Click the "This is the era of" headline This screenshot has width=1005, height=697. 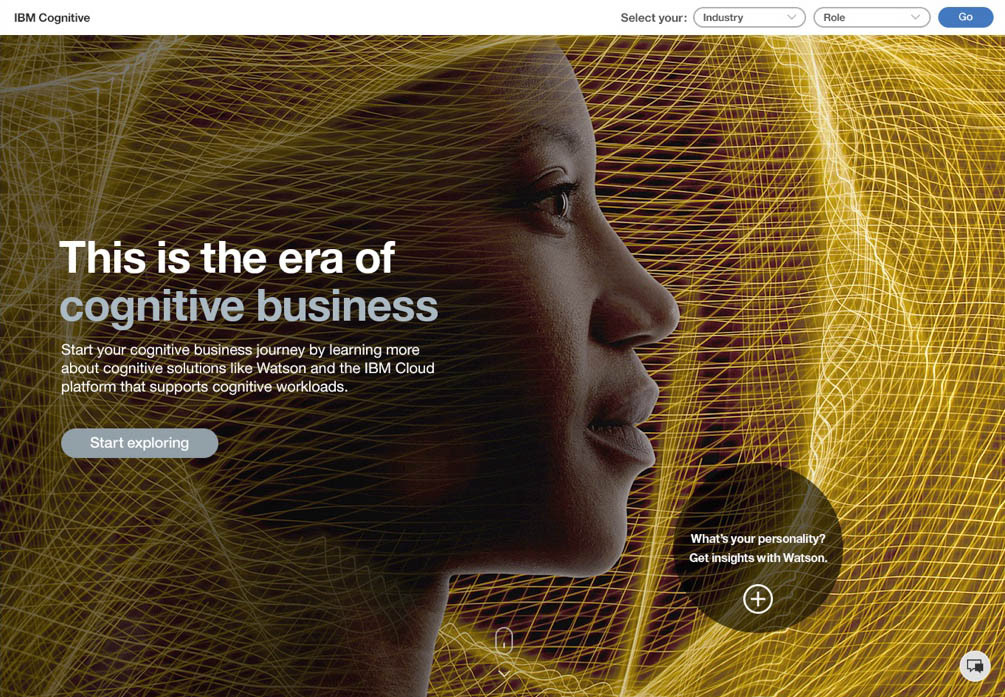click(227, 258)
